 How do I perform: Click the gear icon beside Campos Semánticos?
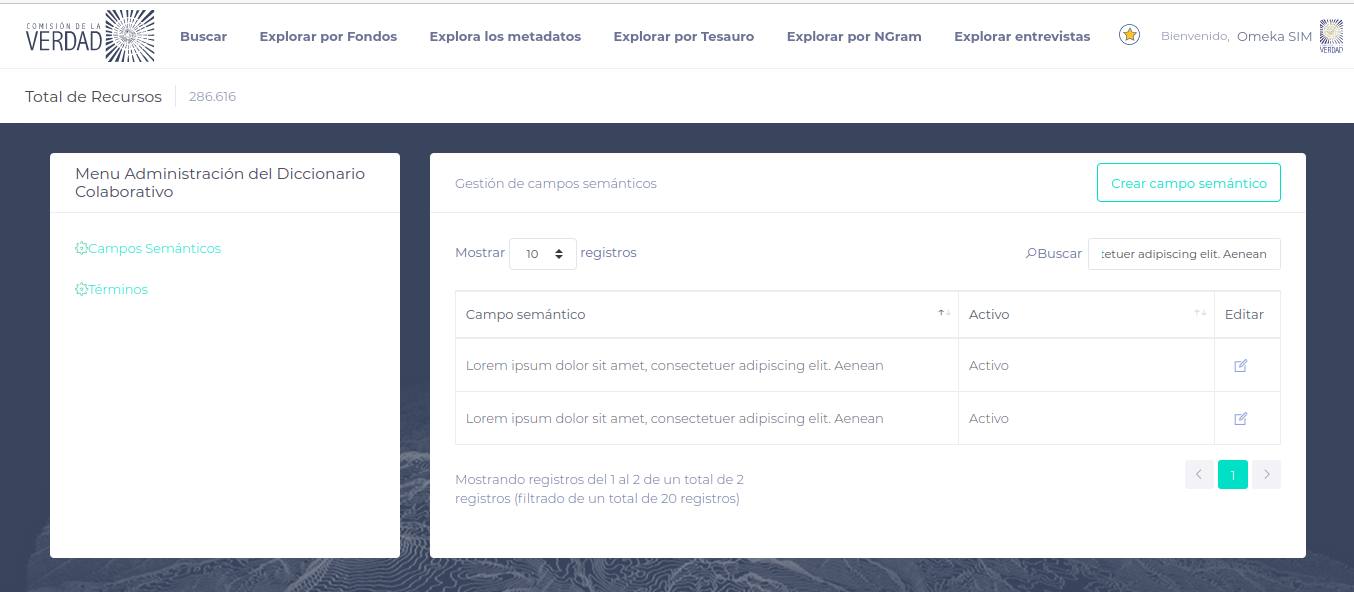coord(82,249)
